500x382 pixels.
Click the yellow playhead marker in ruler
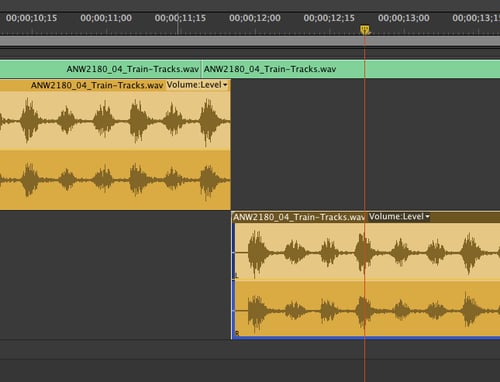(x=365, y=30)
